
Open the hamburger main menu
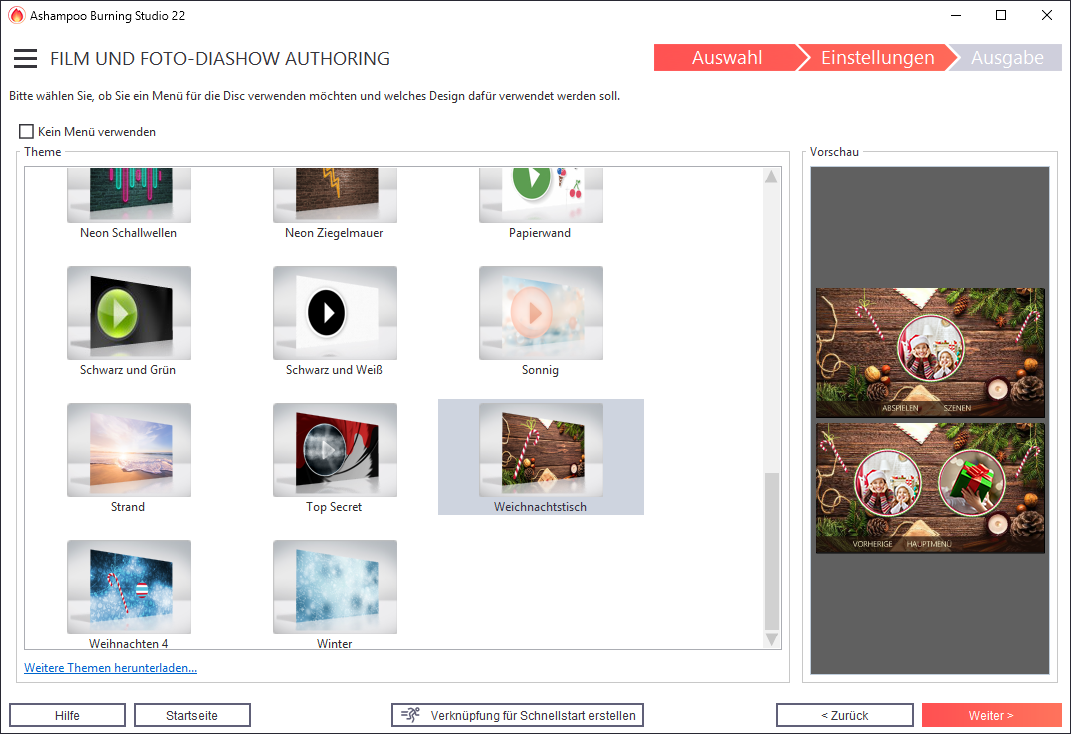(25, 59)
